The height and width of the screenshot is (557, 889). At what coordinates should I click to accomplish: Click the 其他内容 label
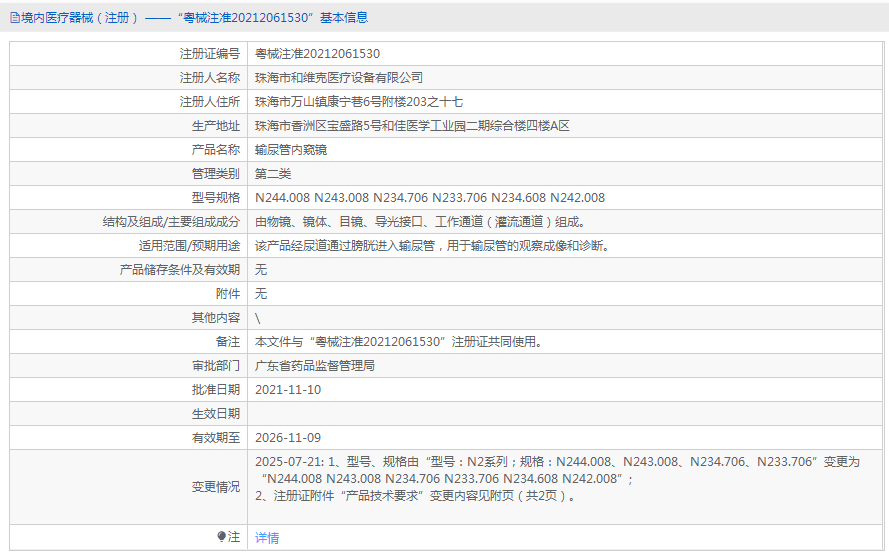[216, 318]
